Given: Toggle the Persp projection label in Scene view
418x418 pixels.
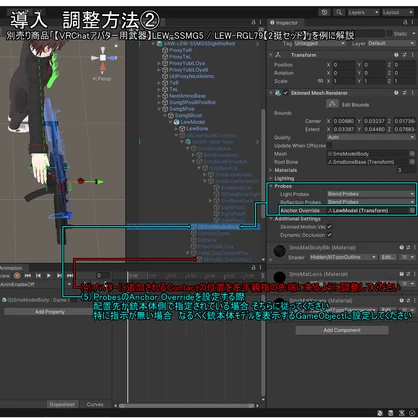Looking at the screenshot, I should (x=102, y=79).
